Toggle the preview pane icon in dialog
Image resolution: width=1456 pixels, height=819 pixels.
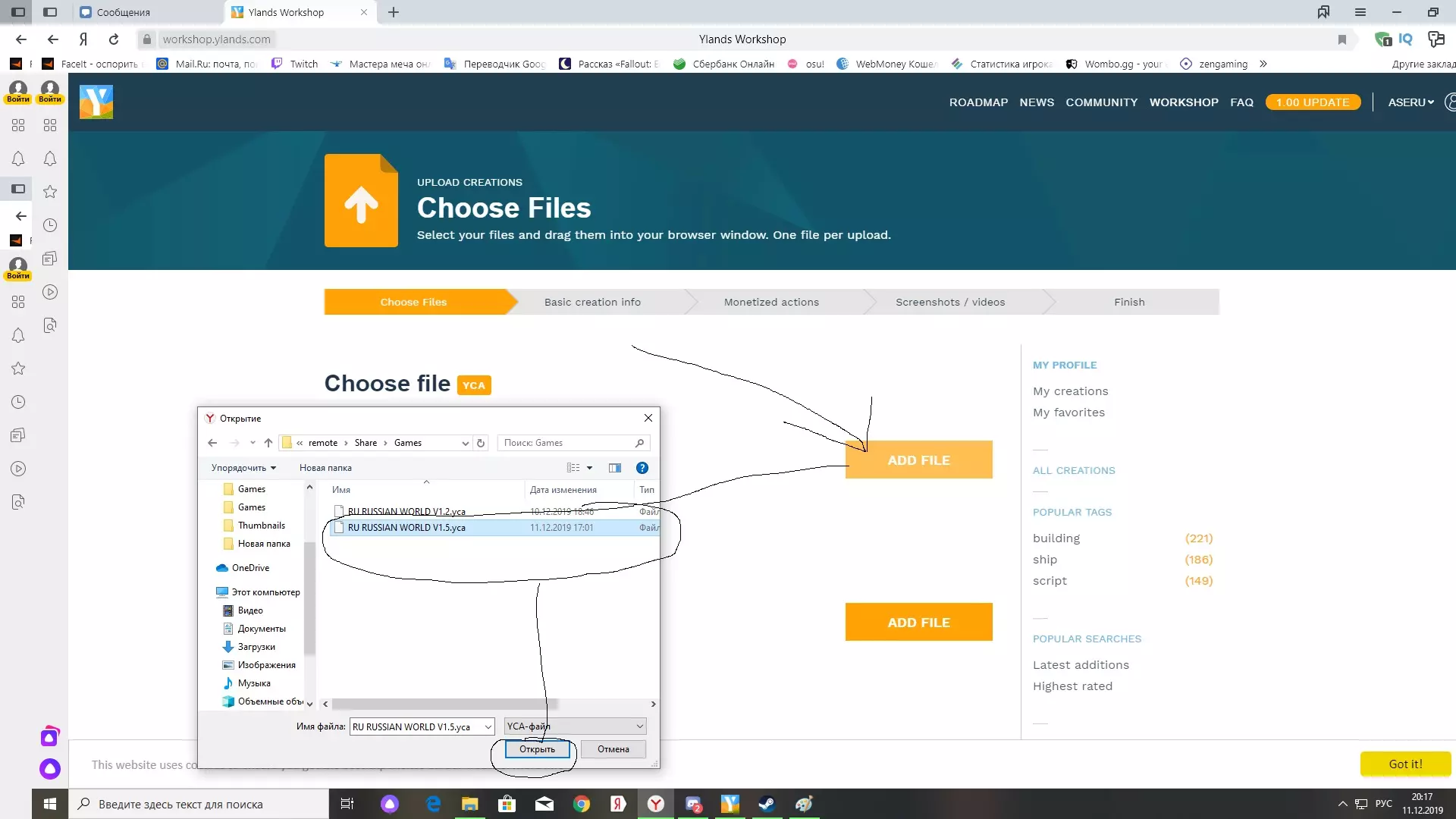[x=614, y=468]
